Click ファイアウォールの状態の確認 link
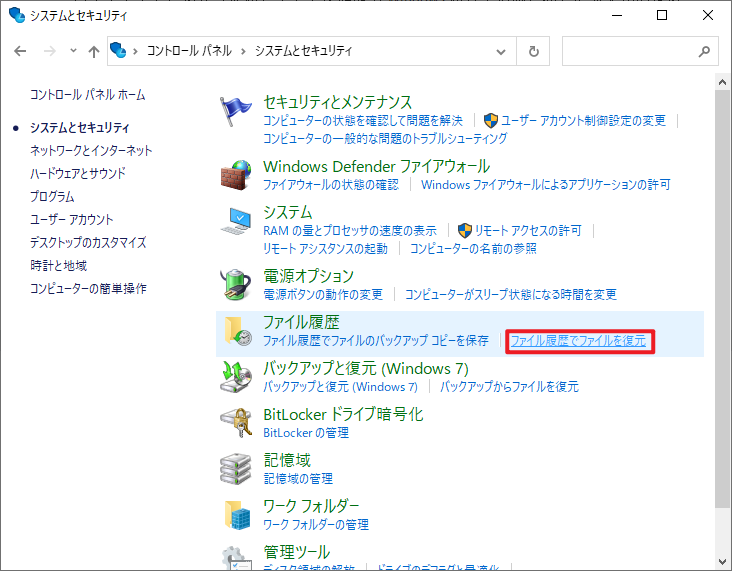Viewport: 732px width, 571px height. click(x=331, y=184)
